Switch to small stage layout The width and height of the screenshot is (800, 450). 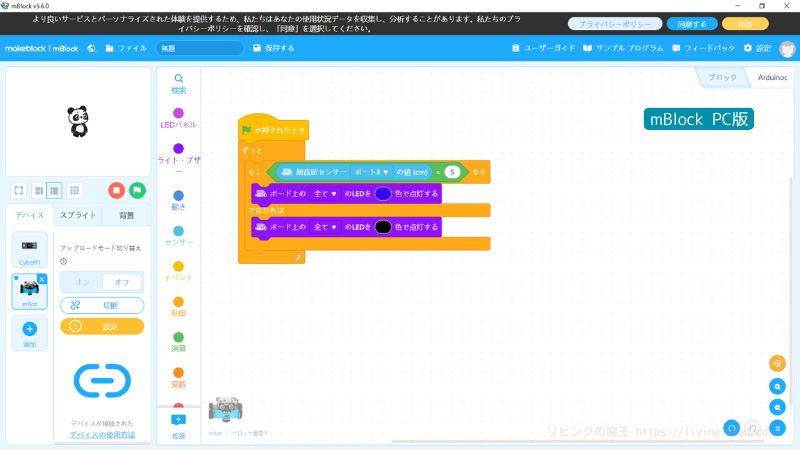(x=39, y=190)
